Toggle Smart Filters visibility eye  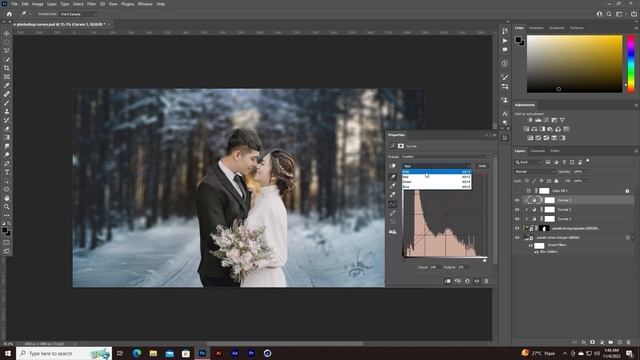click(531, 245)
